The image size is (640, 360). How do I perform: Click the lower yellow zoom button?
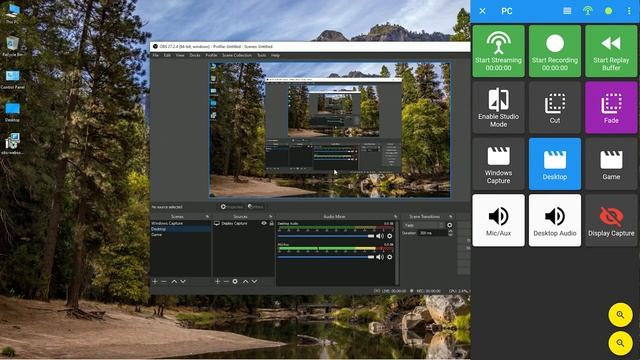click(620, 343)
